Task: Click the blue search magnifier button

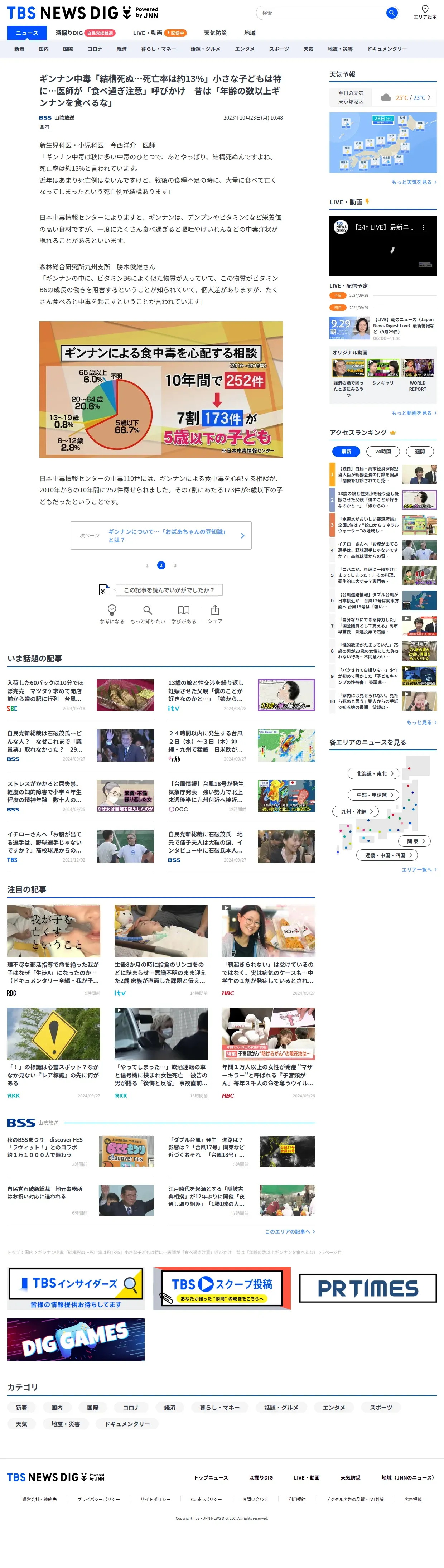Action: pos(392,13)
